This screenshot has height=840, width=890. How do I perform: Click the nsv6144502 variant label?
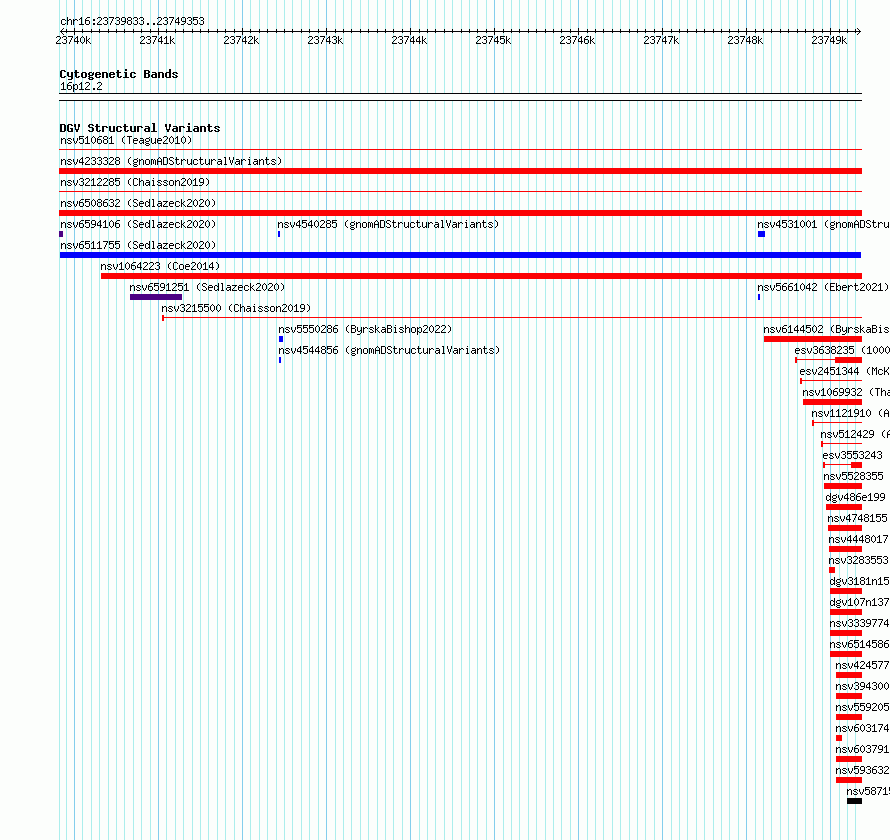826,329
